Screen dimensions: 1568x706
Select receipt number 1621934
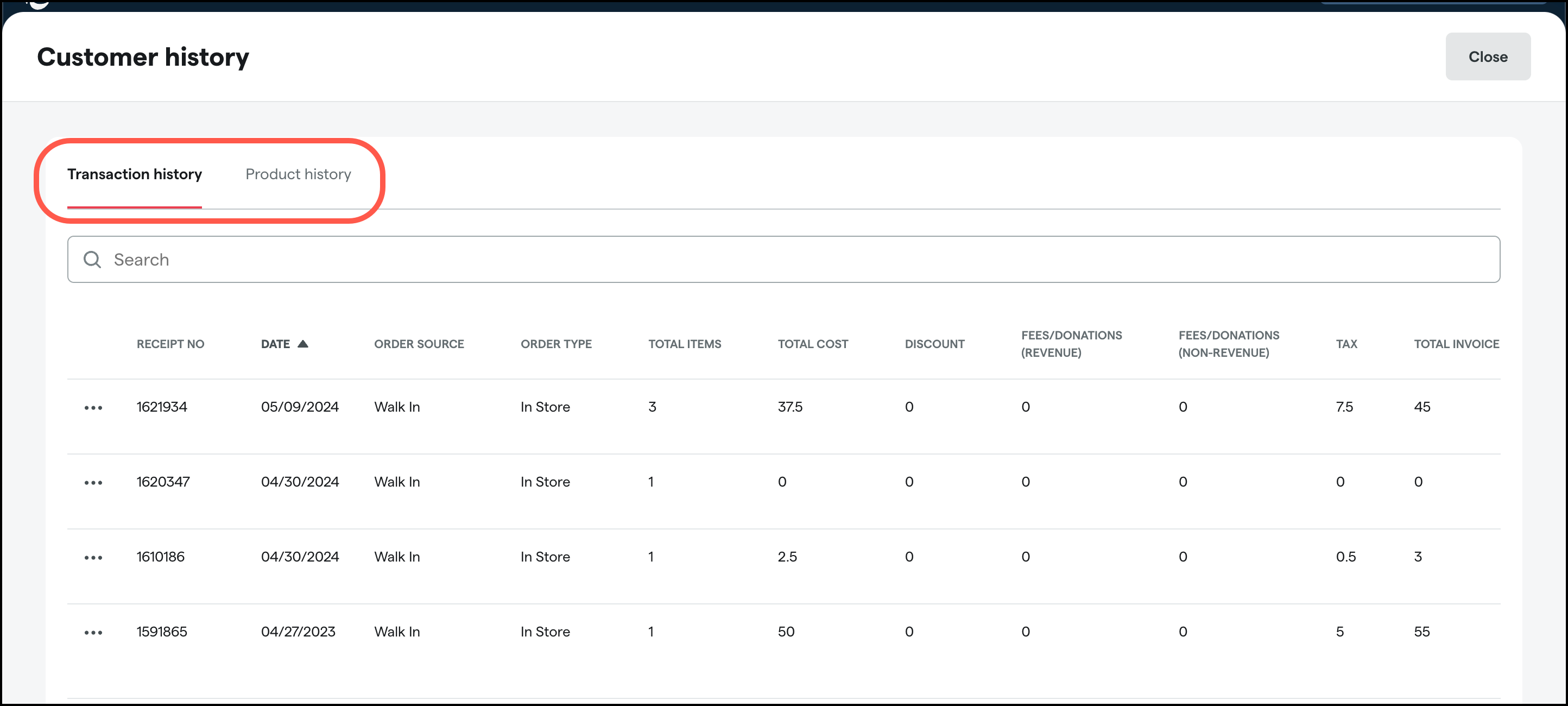(x=162, y=407)
